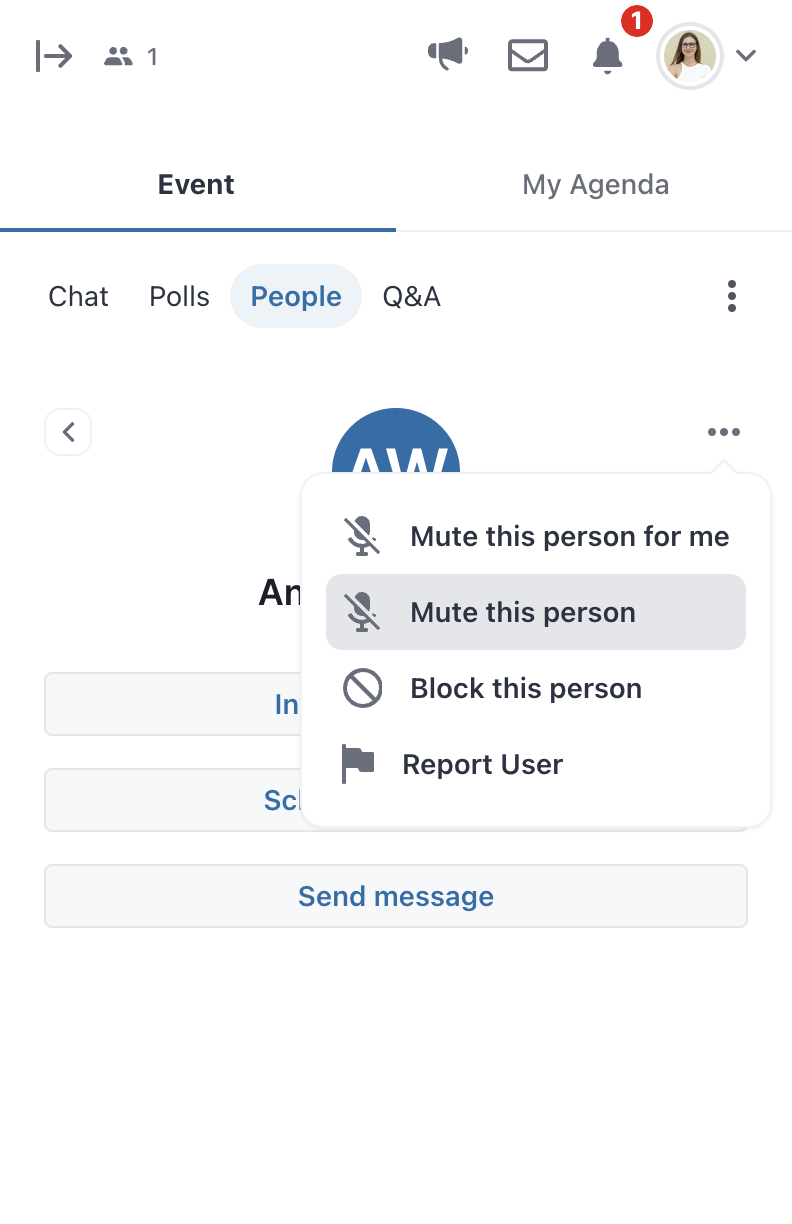This screenshot has width=792, height=1224.
Task: Toggle the horizontal three-dot person menu
Action: [724, 432]
